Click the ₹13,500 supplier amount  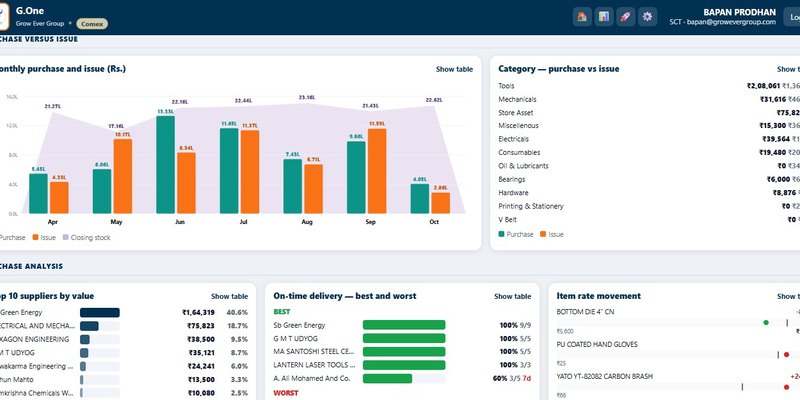[201, 380]
